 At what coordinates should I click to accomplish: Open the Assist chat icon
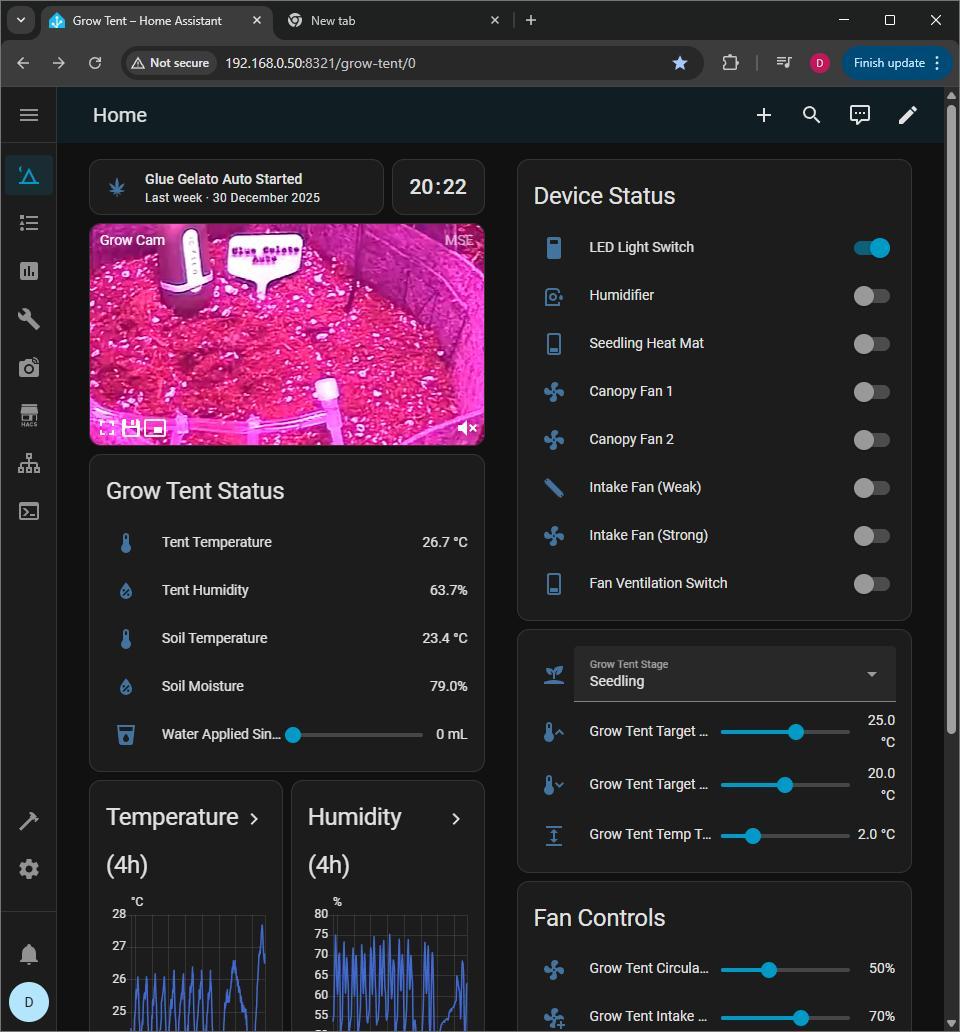(859, 115)
